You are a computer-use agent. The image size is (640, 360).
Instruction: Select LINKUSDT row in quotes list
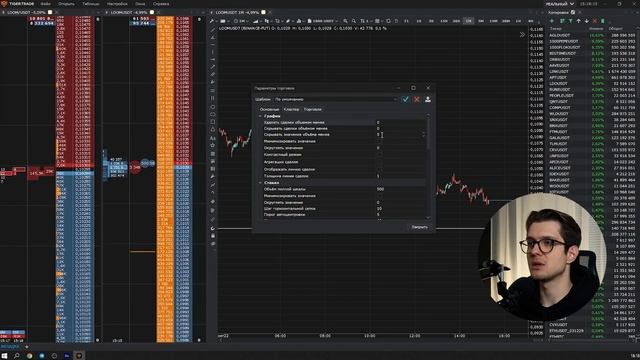(x=592, y=71)
